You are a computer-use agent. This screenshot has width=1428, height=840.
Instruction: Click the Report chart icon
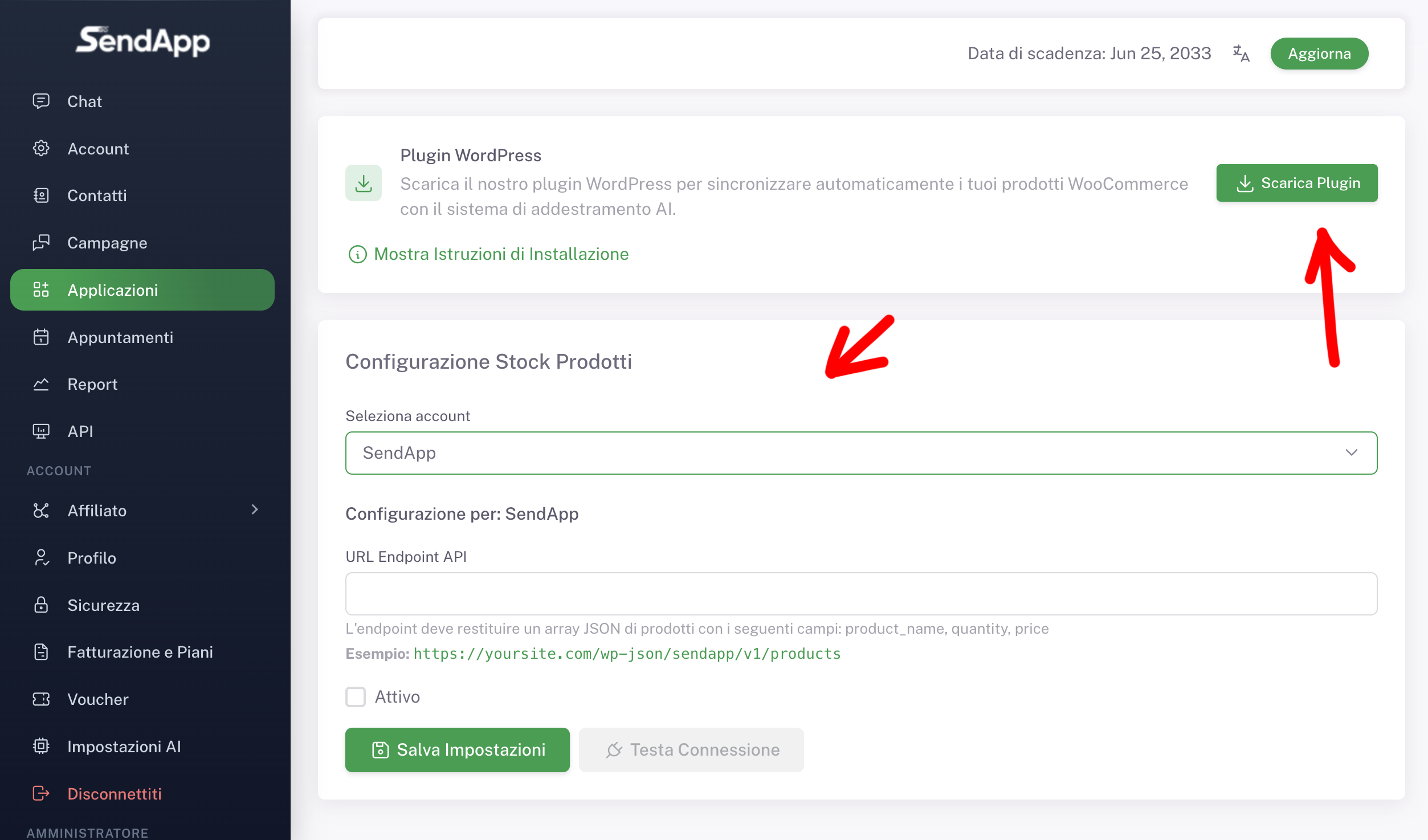[41, 384]
